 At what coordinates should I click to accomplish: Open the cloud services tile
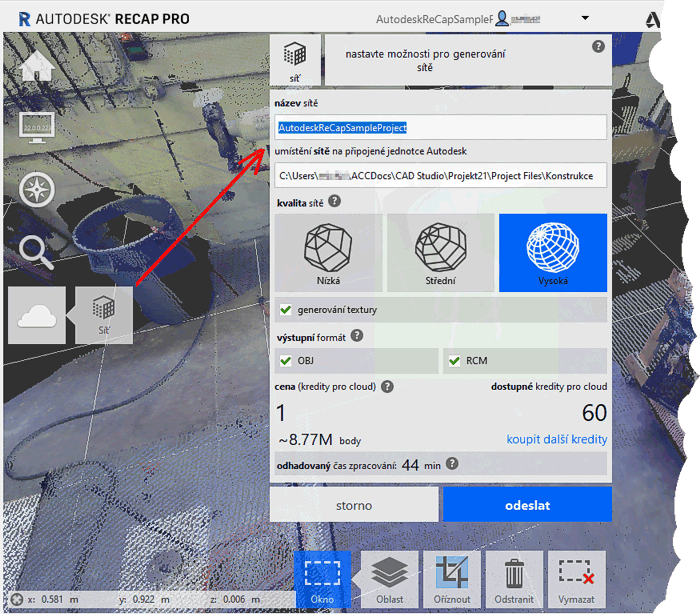37,315
